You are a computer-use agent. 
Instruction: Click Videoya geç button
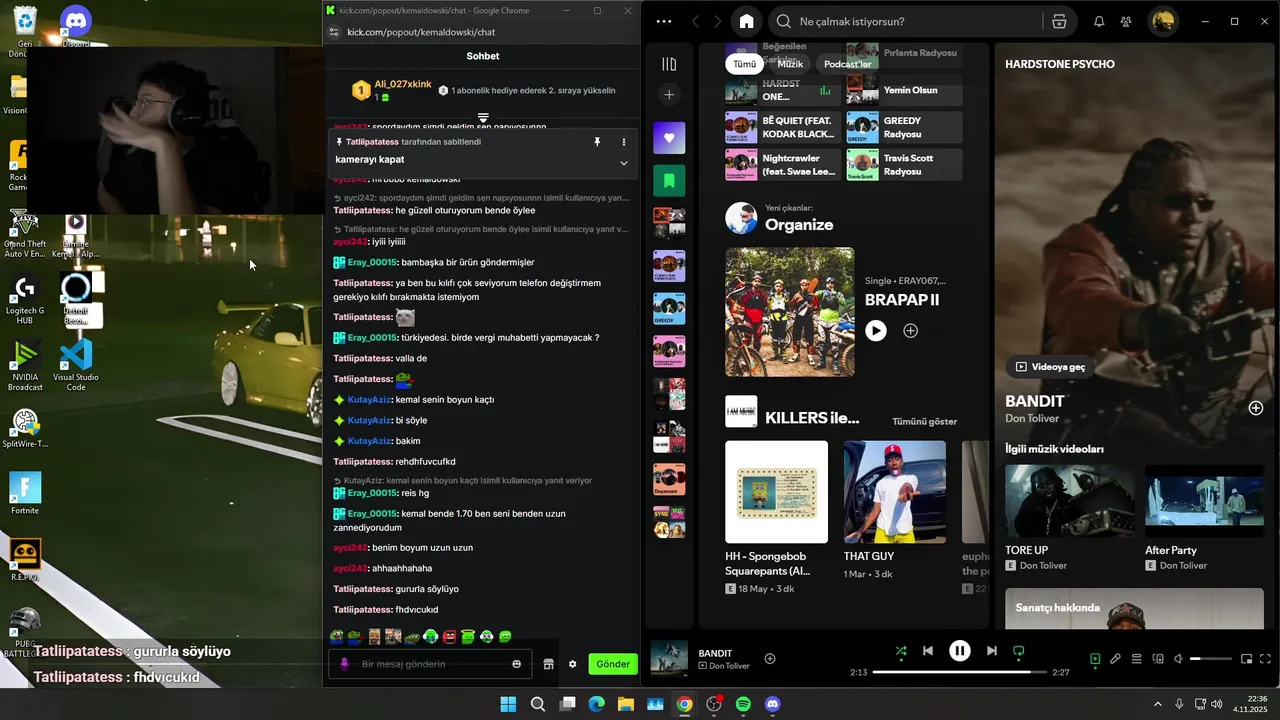point(1050,367)
